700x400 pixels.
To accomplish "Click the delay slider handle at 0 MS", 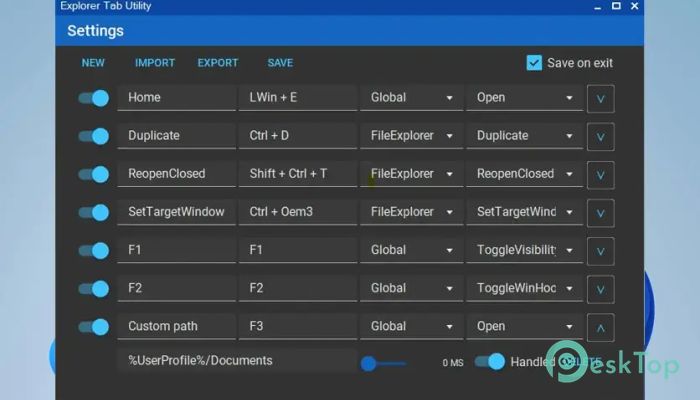I will [x=368, y=363].
